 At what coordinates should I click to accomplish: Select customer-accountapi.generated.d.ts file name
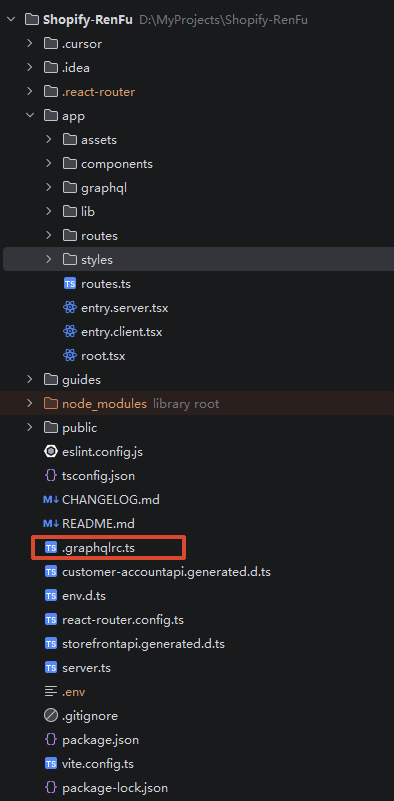[166, 572]
